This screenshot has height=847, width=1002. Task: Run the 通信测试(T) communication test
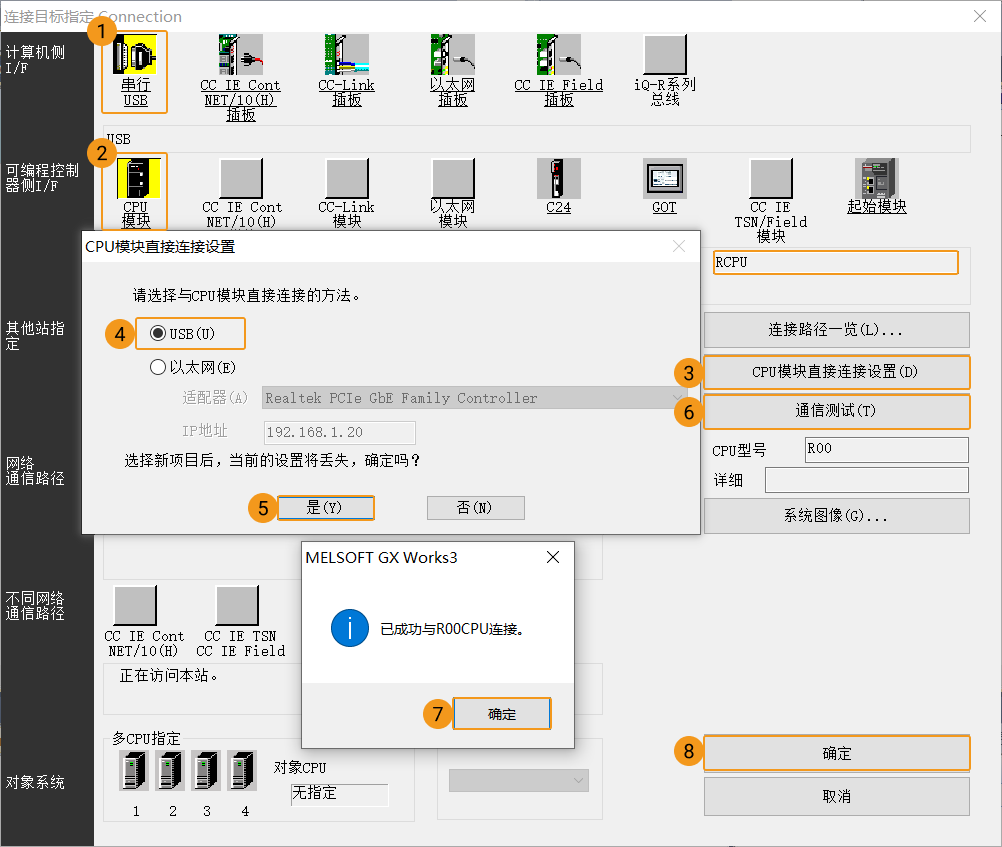click(836, 412)
